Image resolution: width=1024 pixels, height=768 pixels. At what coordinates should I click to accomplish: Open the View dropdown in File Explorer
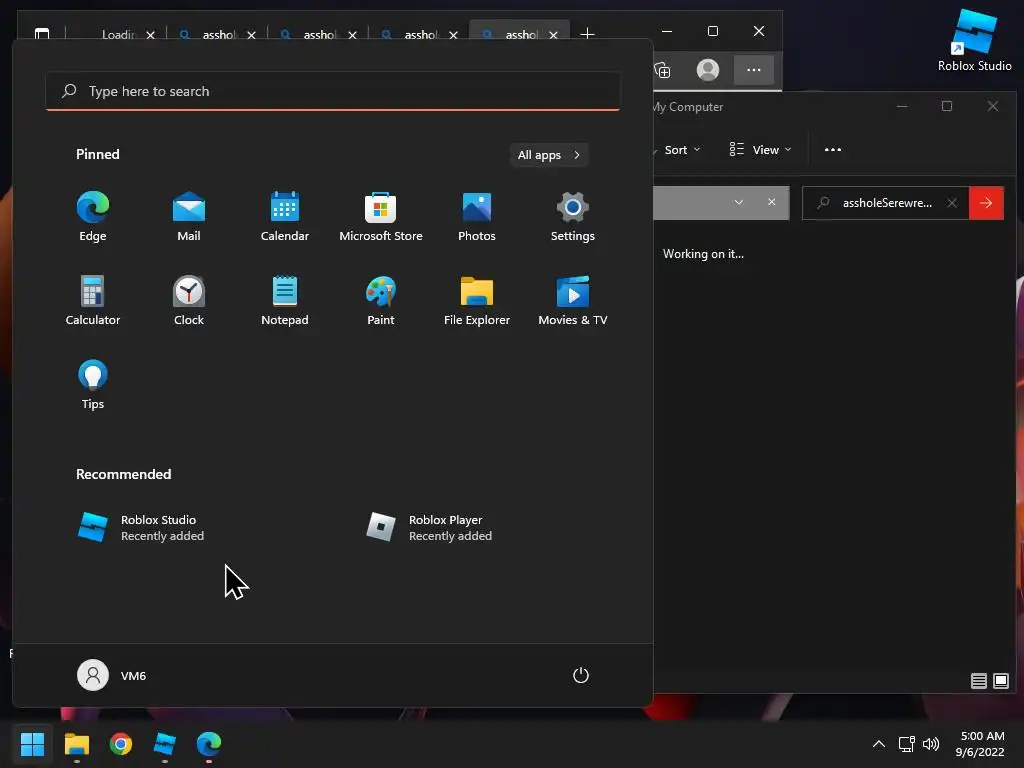point(760,150)
